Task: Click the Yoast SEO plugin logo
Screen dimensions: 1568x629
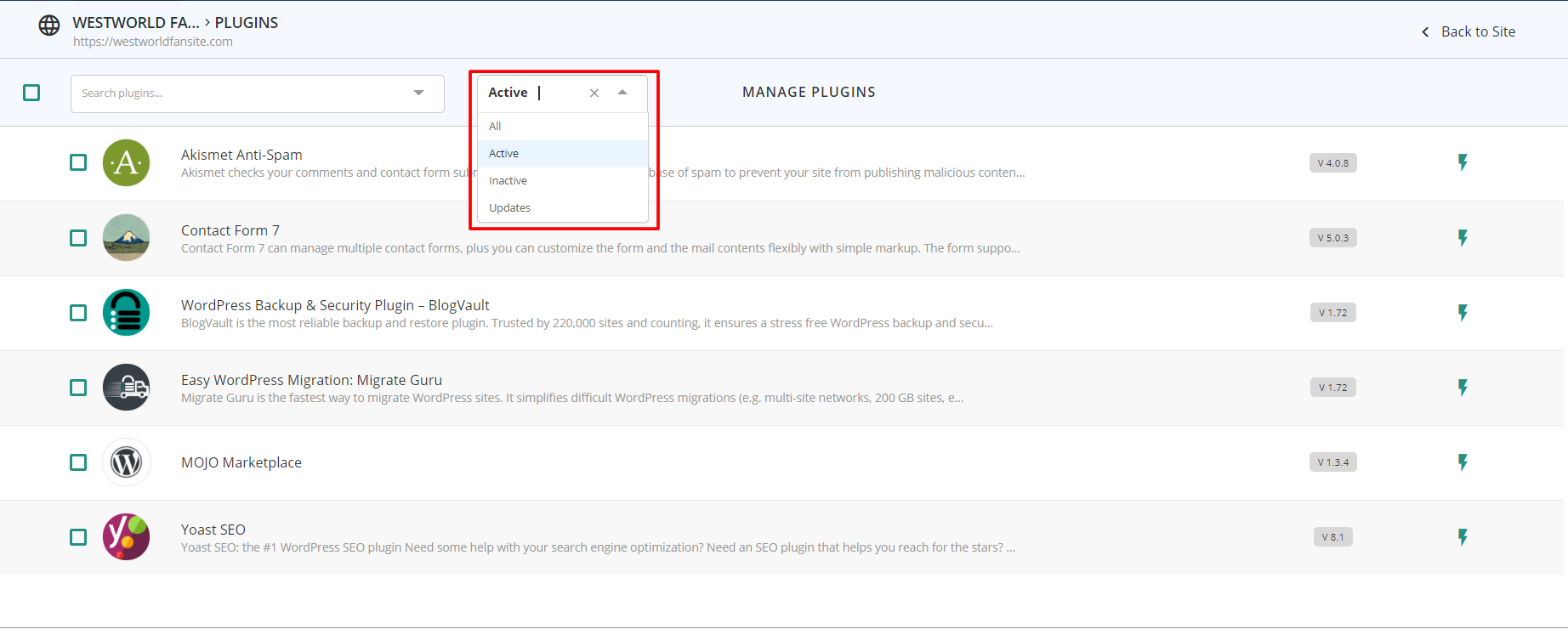Action: (x=127, y=536)
